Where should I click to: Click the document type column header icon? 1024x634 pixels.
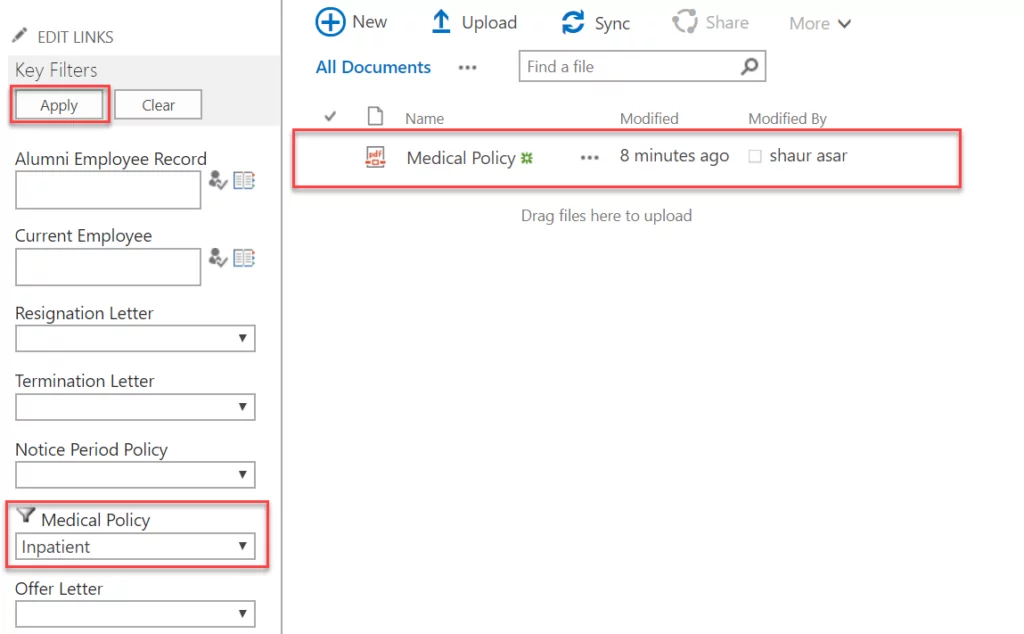coord(376,116)
